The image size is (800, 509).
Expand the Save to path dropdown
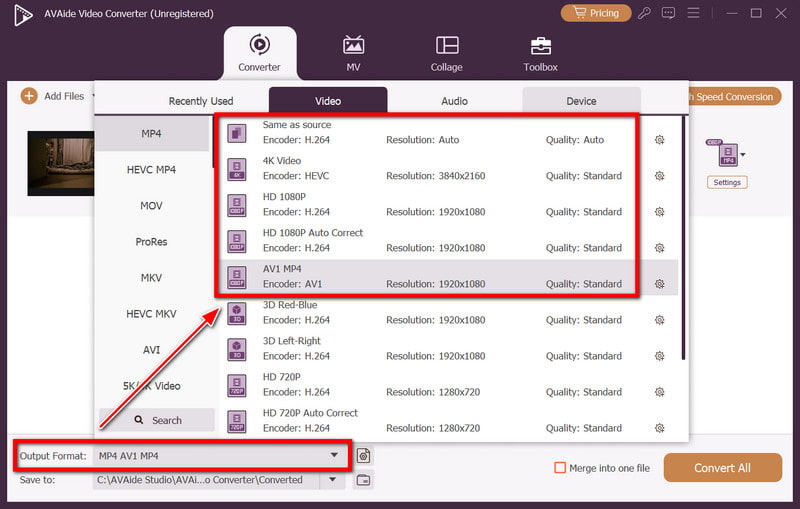click(333, 480)
